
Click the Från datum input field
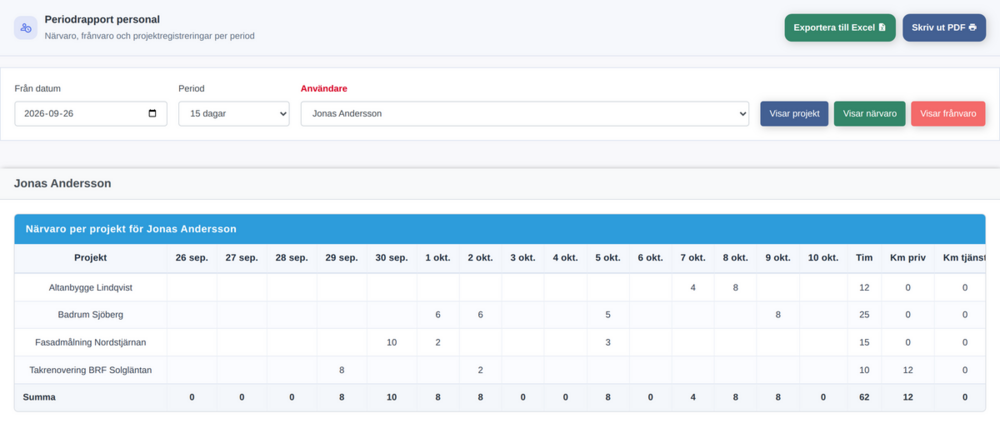point(91,114)
